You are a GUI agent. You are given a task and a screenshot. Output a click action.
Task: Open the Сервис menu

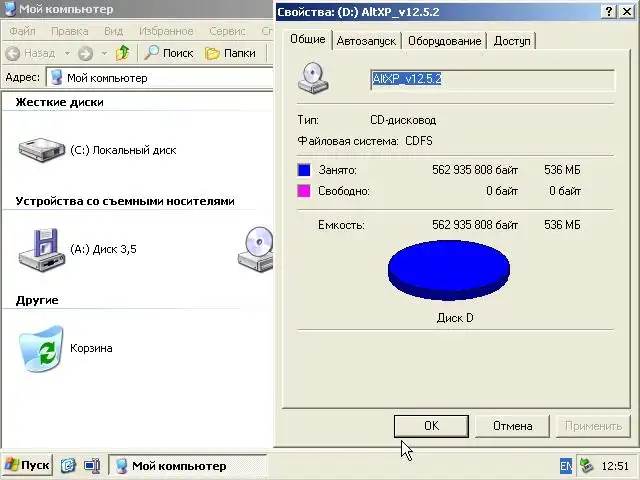coord(227,31)
